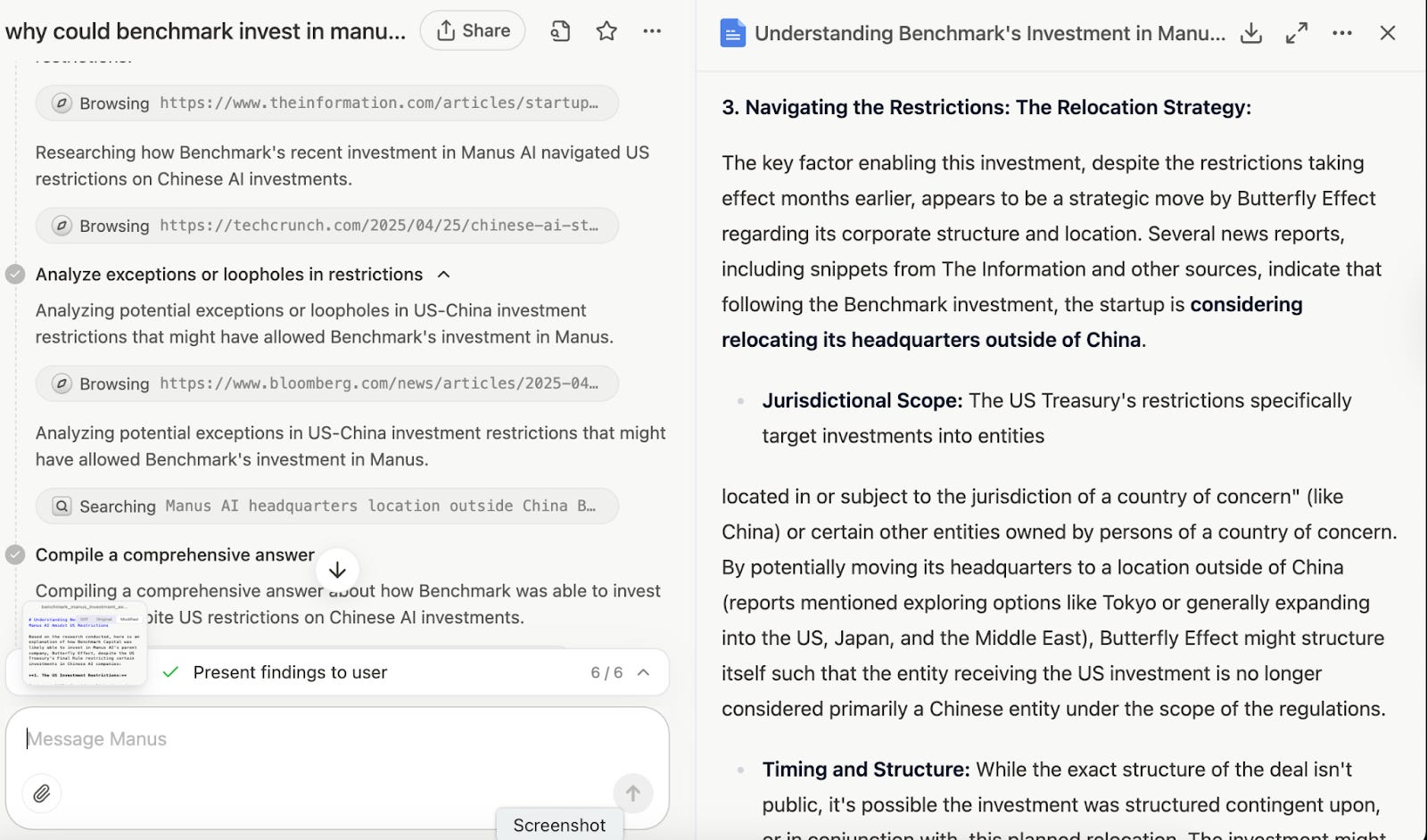Click the Screenshot tooltip label
Viewport: 1427px width, 840px height.
(x=559, y=825)
